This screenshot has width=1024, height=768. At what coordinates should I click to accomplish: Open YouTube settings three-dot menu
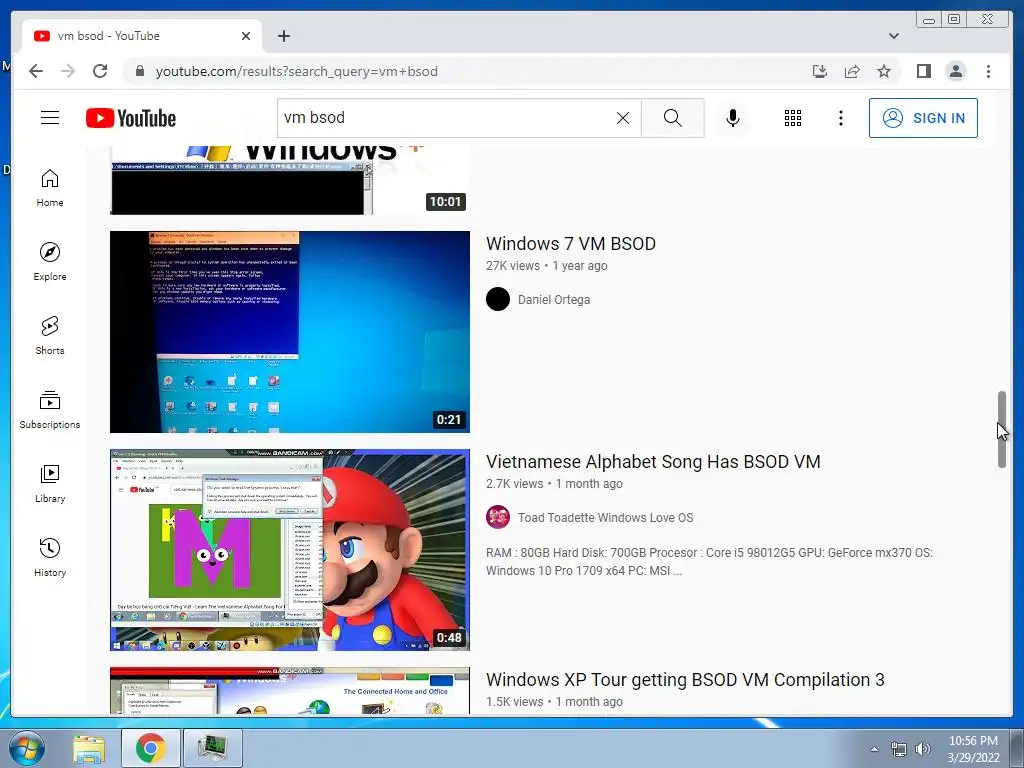pos(840,118)
